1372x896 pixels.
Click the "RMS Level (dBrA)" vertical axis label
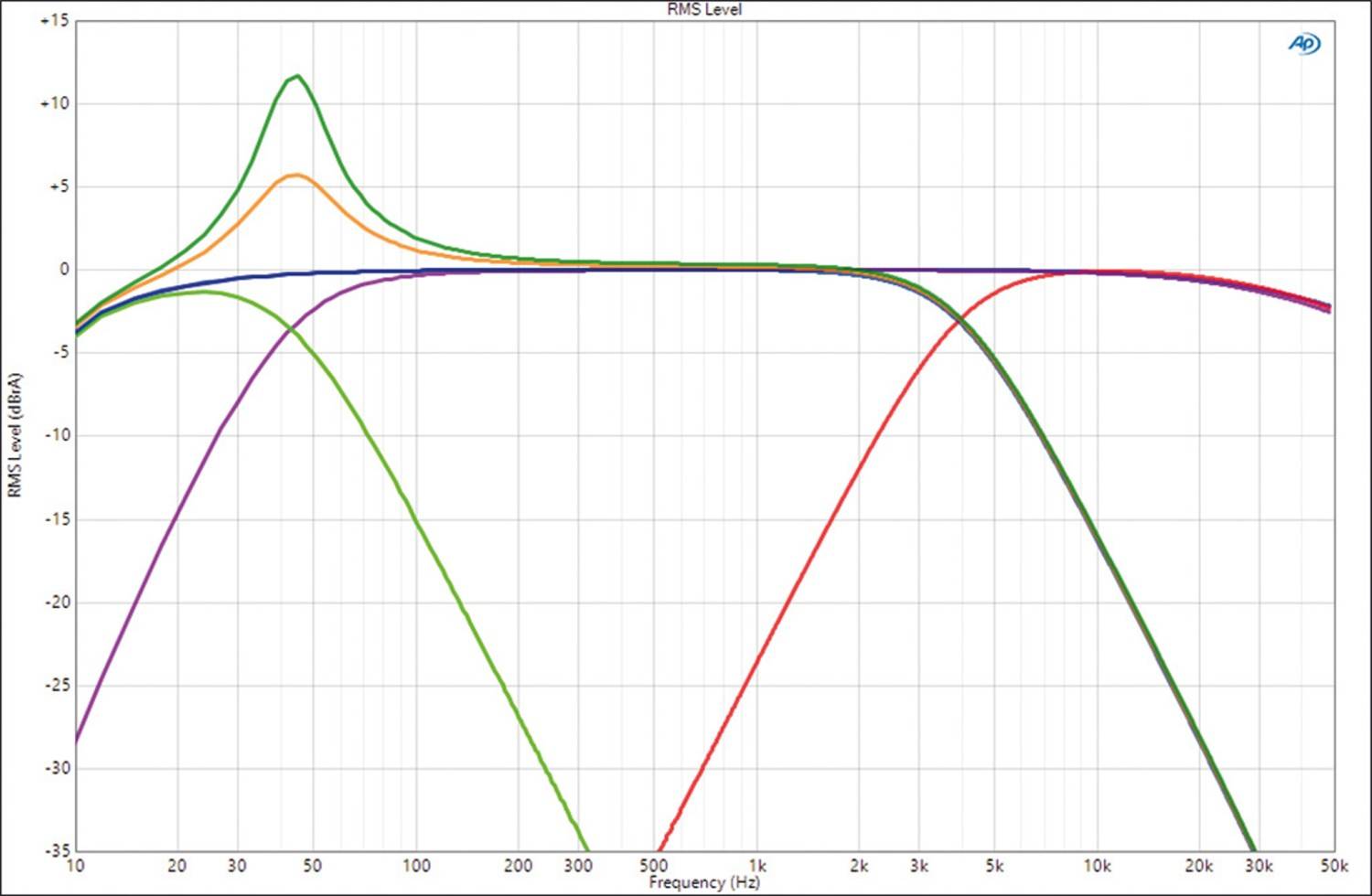click(x=15, y=435)
